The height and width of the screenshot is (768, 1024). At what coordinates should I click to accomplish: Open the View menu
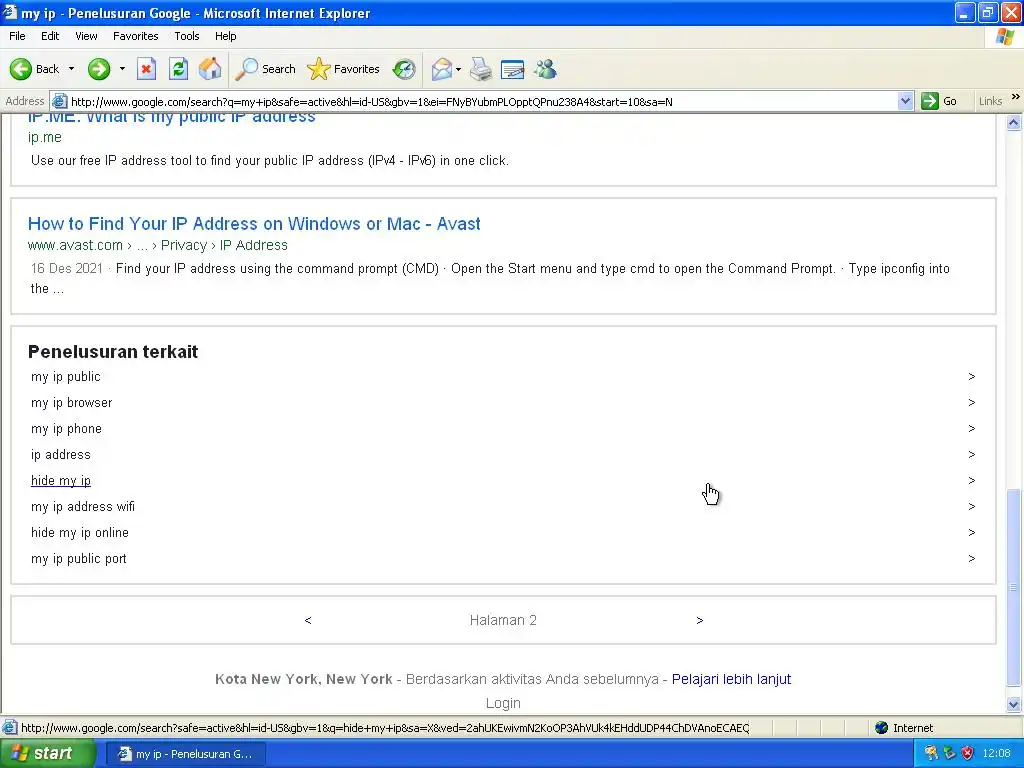[x=86, y=36]
